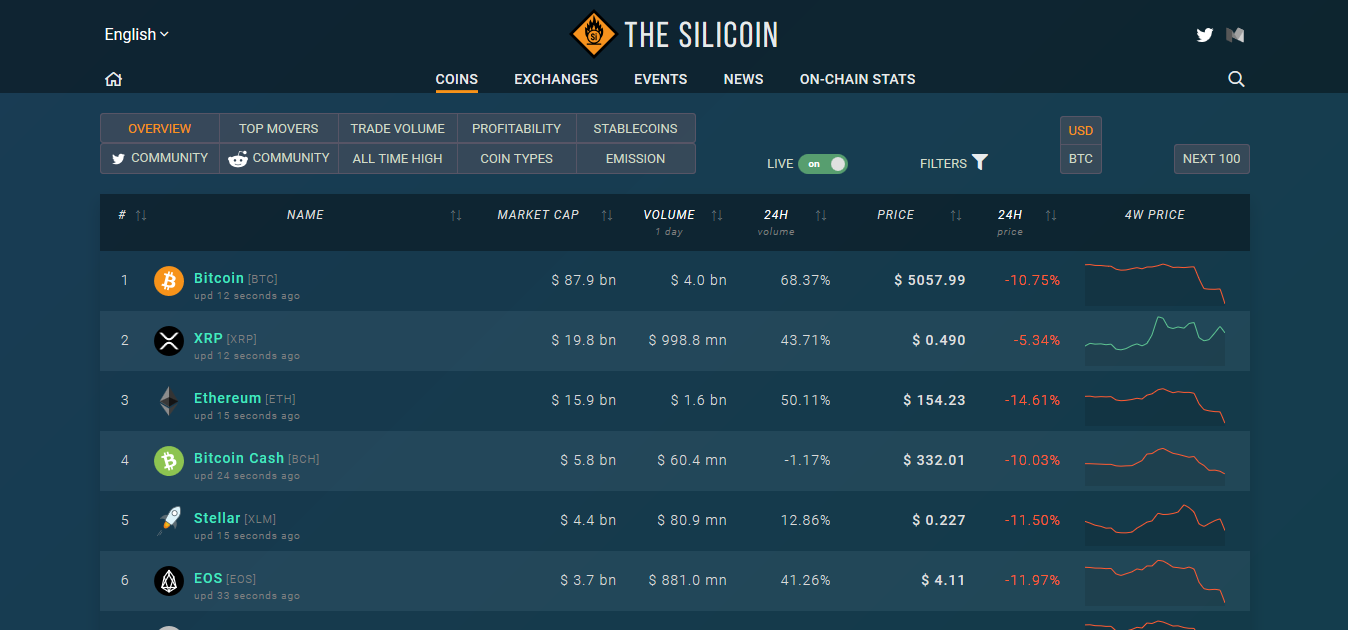Click the Stellar rocket icon
The height and width of the screenshot is (630, 1348).
coord(169,521)
